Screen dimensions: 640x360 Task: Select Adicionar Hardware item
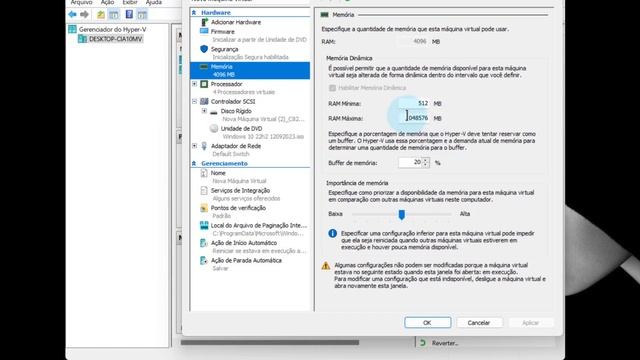click(x=236, y=22)
